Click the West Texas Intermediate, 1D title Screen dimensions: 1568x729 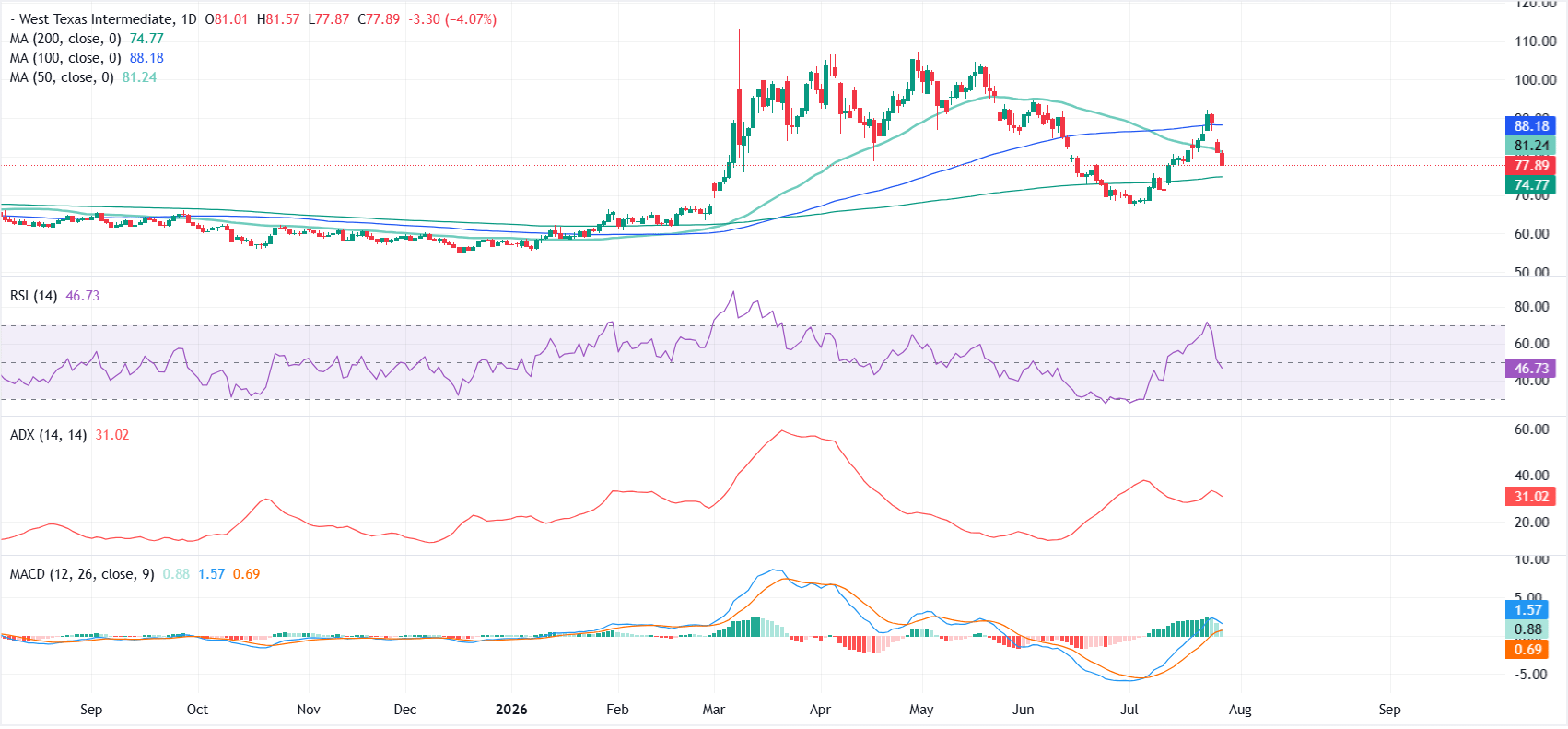point(103,19)
